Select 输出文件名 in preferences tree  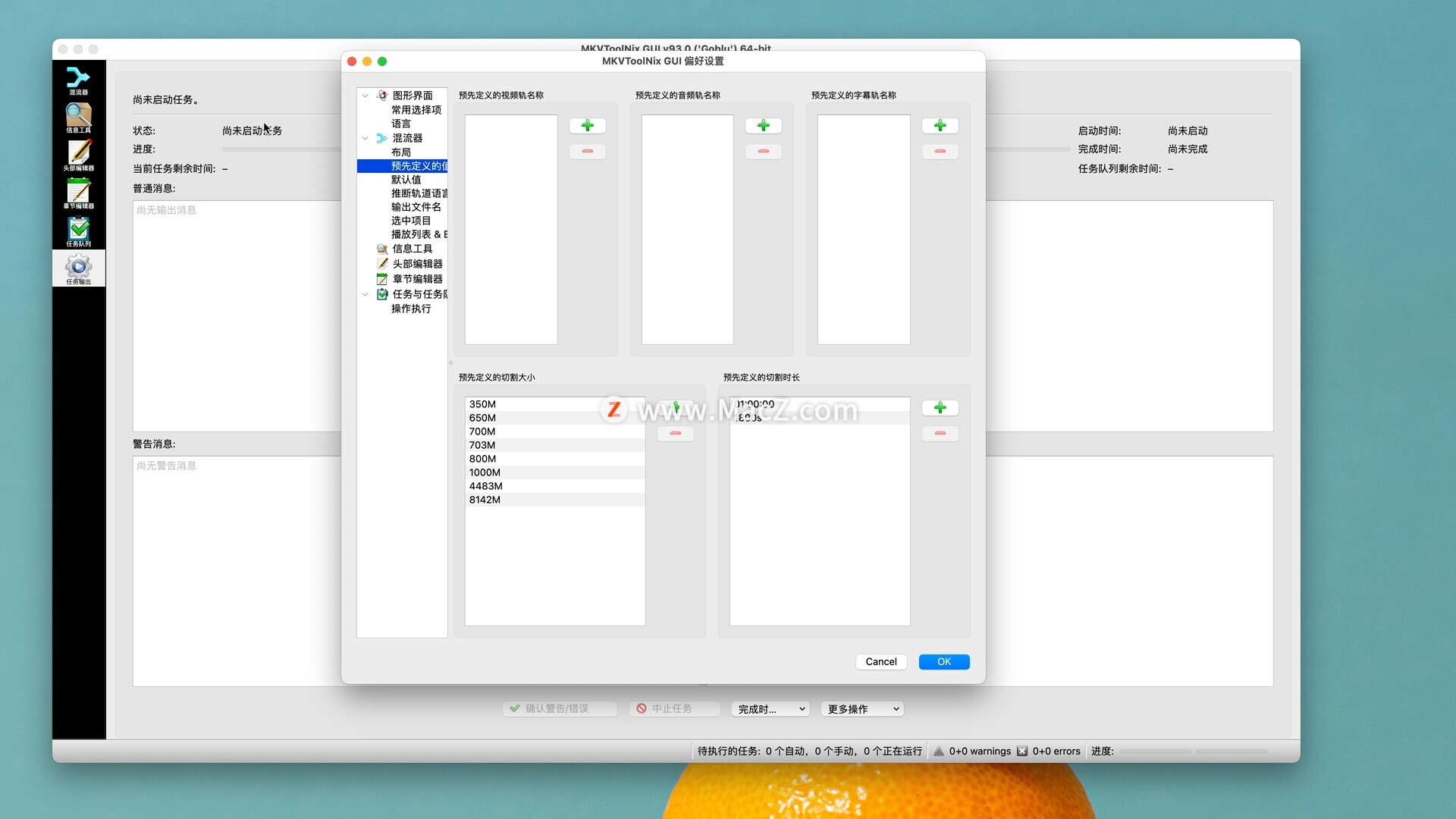coord(416,207)
